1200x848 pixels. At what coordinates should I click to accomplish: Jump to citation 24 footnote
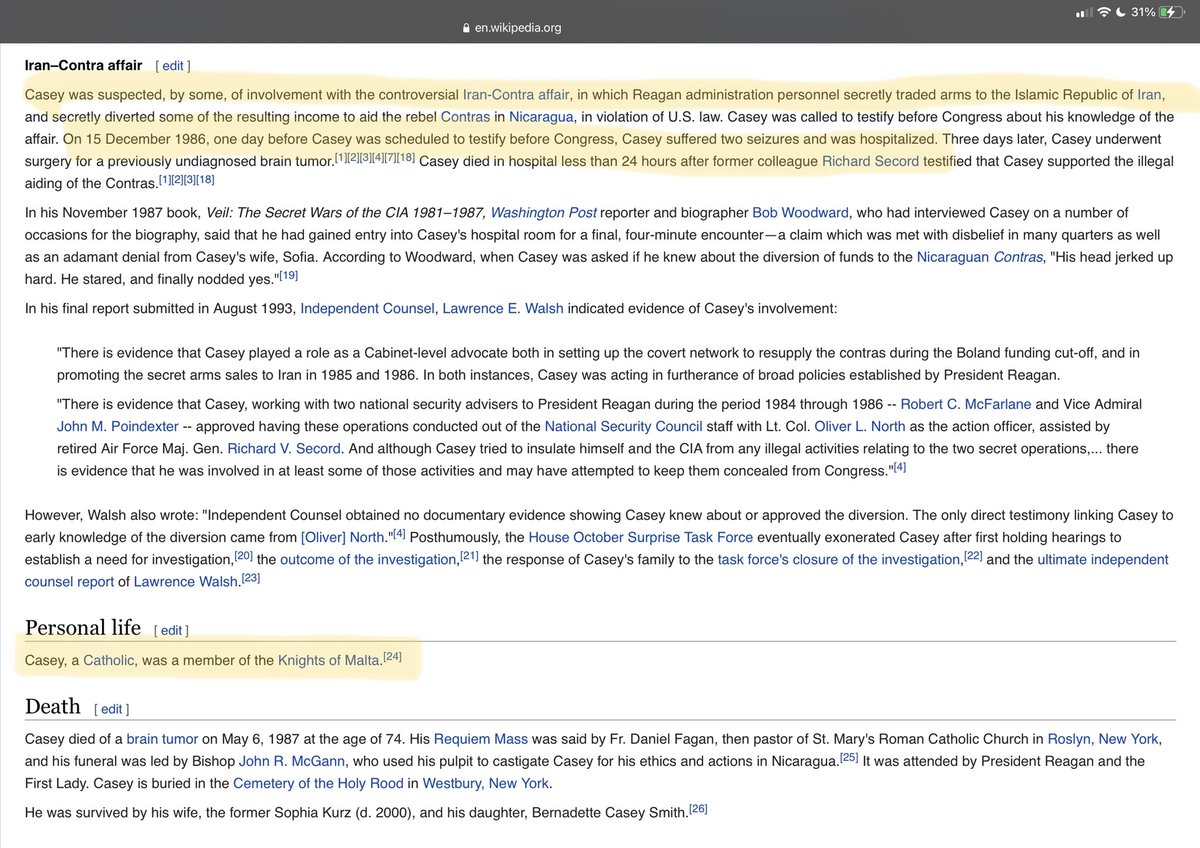coord(393,657)
